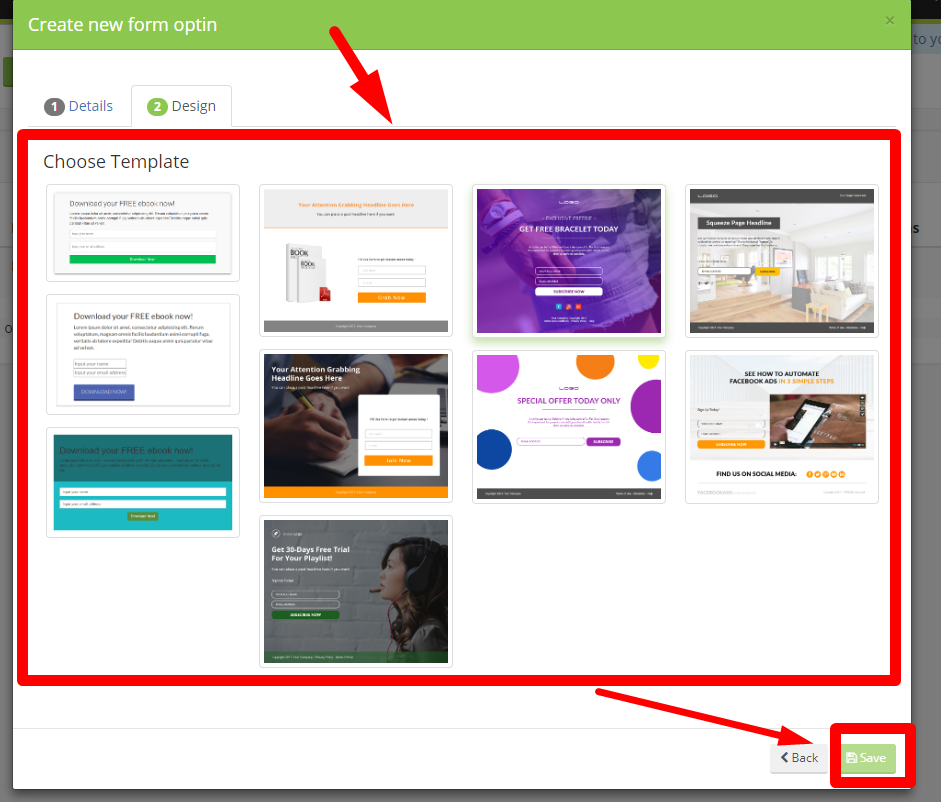941x802 pixels.
Task: Select the Design tab
Action: tap(181, 106)
